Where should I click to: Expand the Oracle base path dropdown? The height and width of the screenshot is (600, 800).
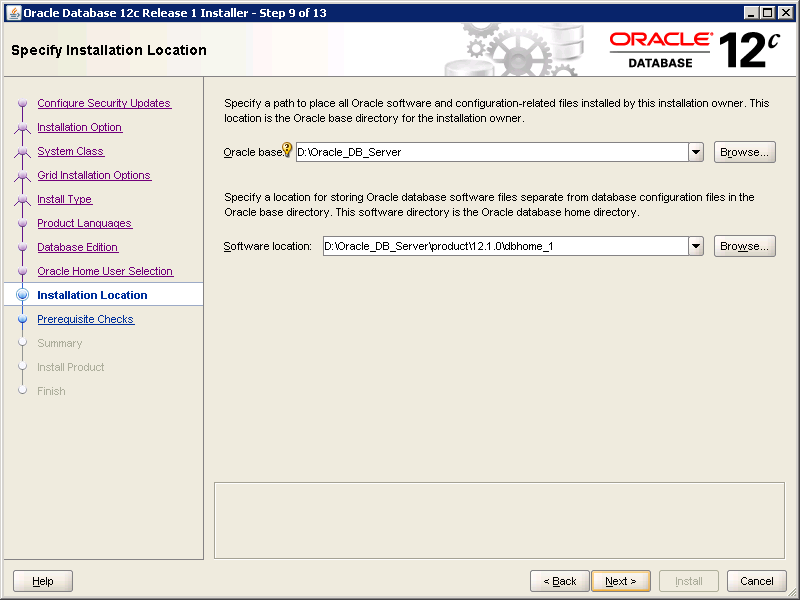pos(696,152)
